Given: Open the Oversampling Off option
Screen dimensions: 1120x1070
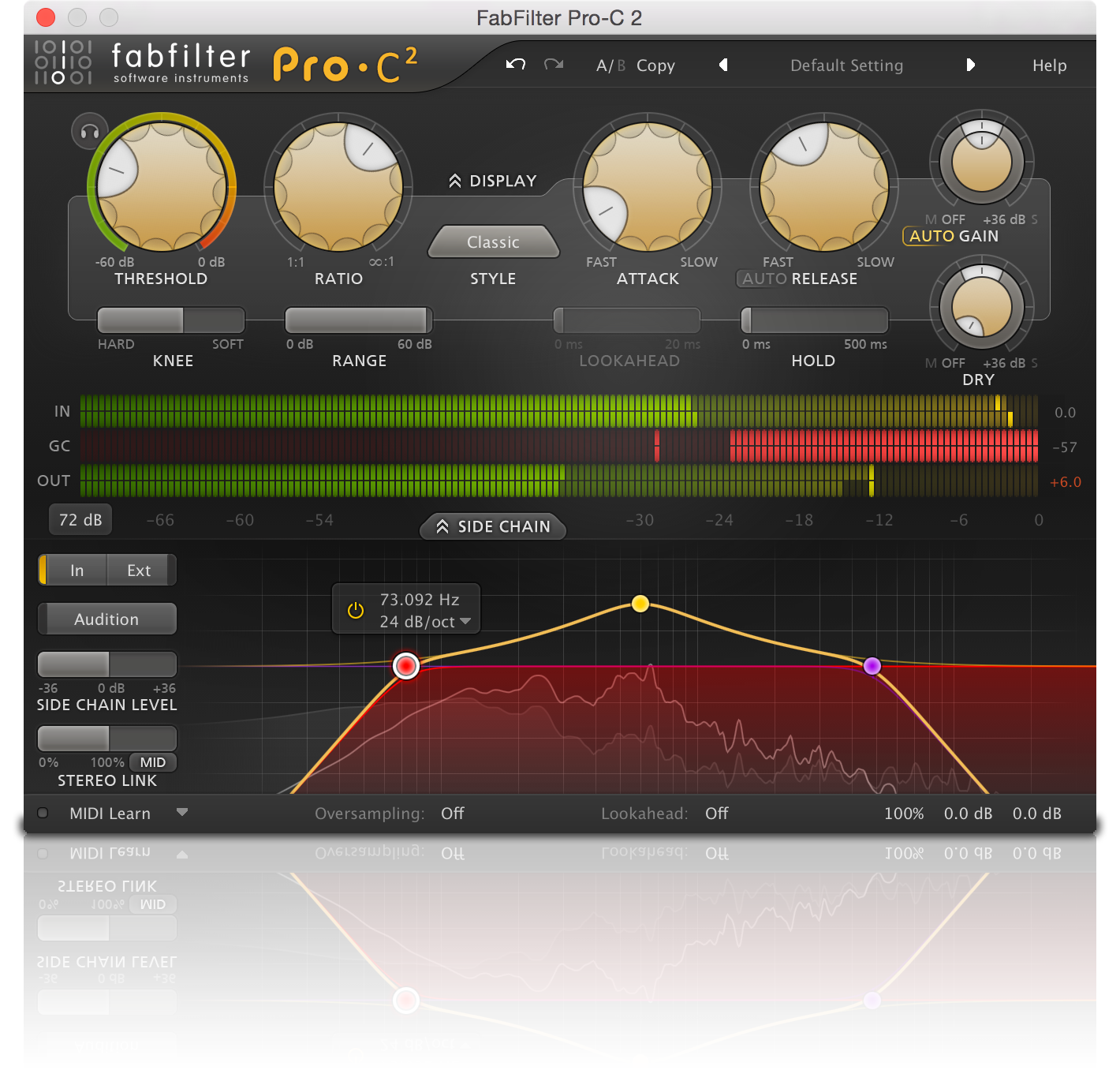Looking at the screenshot, I should point(453,814).
